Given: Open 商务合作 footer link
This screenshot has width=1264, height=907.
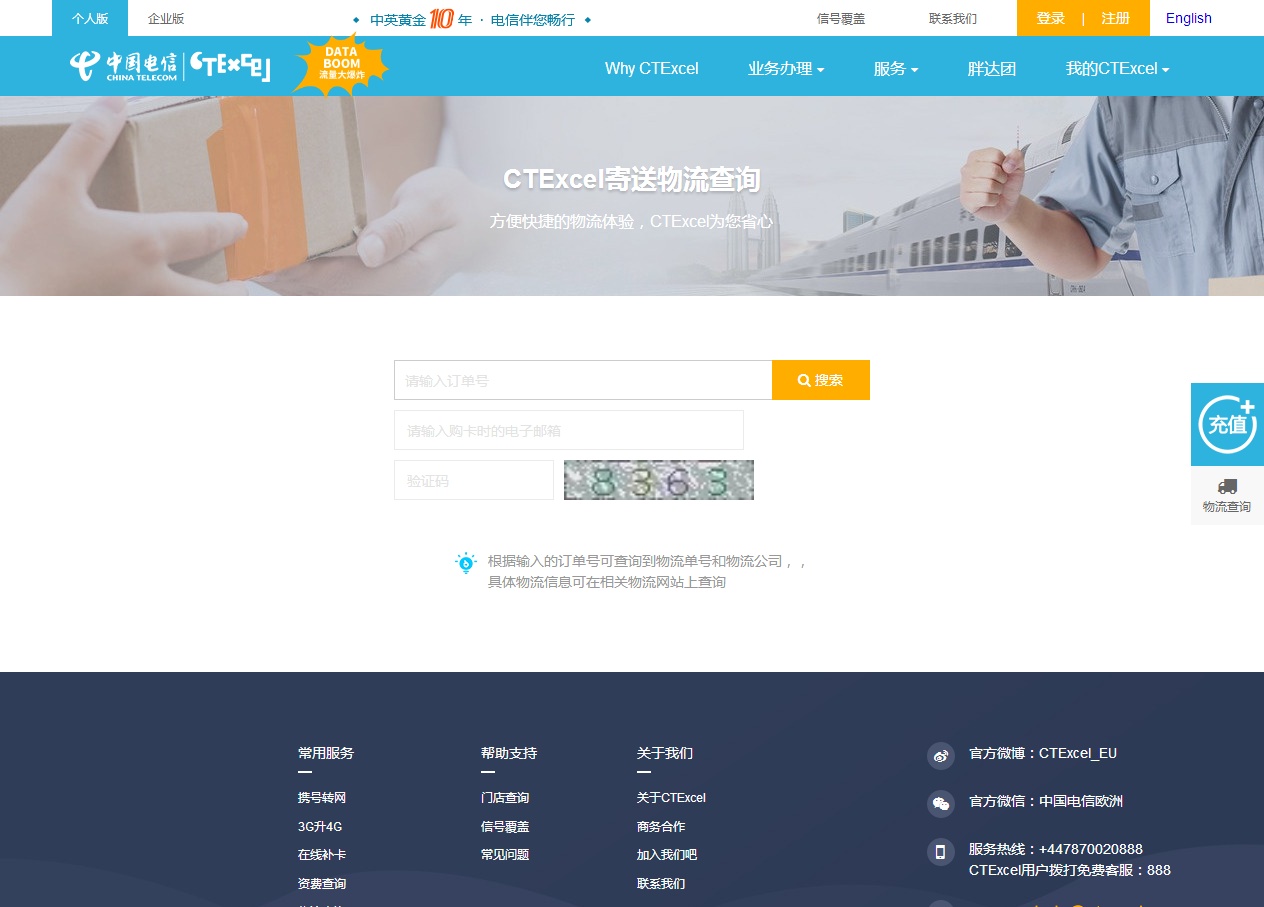Looking at the screenshot, I should tap(661, 827).
